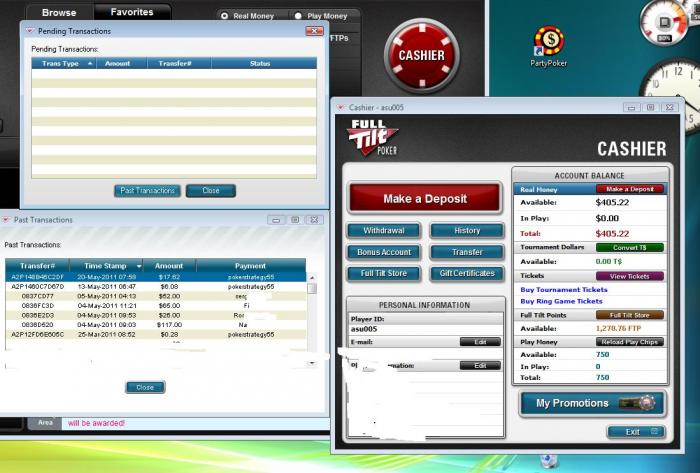Select the transaction row 0837CD77
The image size is (700, 473).
pyautogui.click(x=156, y=296)
